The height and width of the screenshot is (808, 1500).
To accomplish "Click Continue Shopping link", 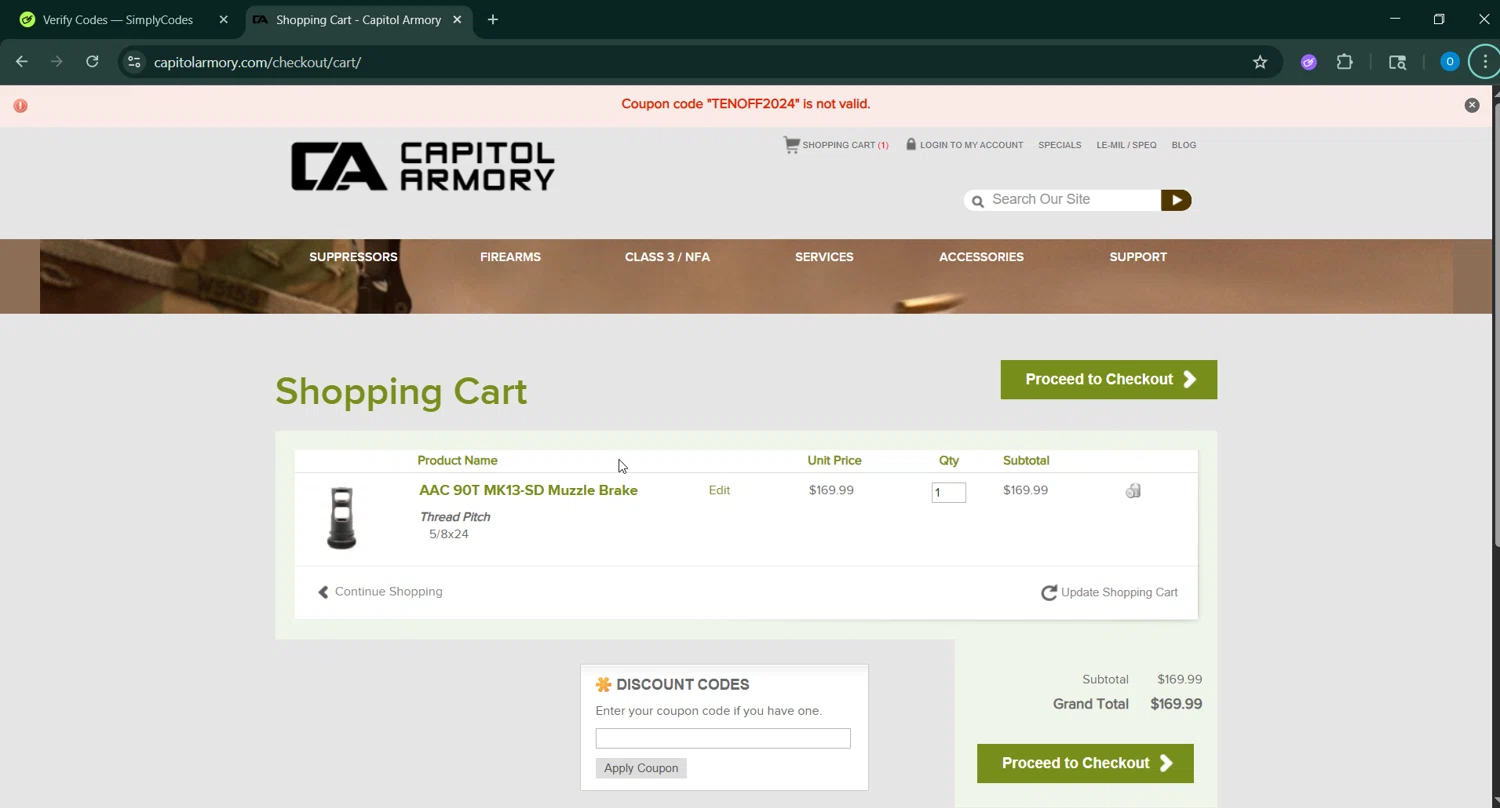I will point(380,592).
